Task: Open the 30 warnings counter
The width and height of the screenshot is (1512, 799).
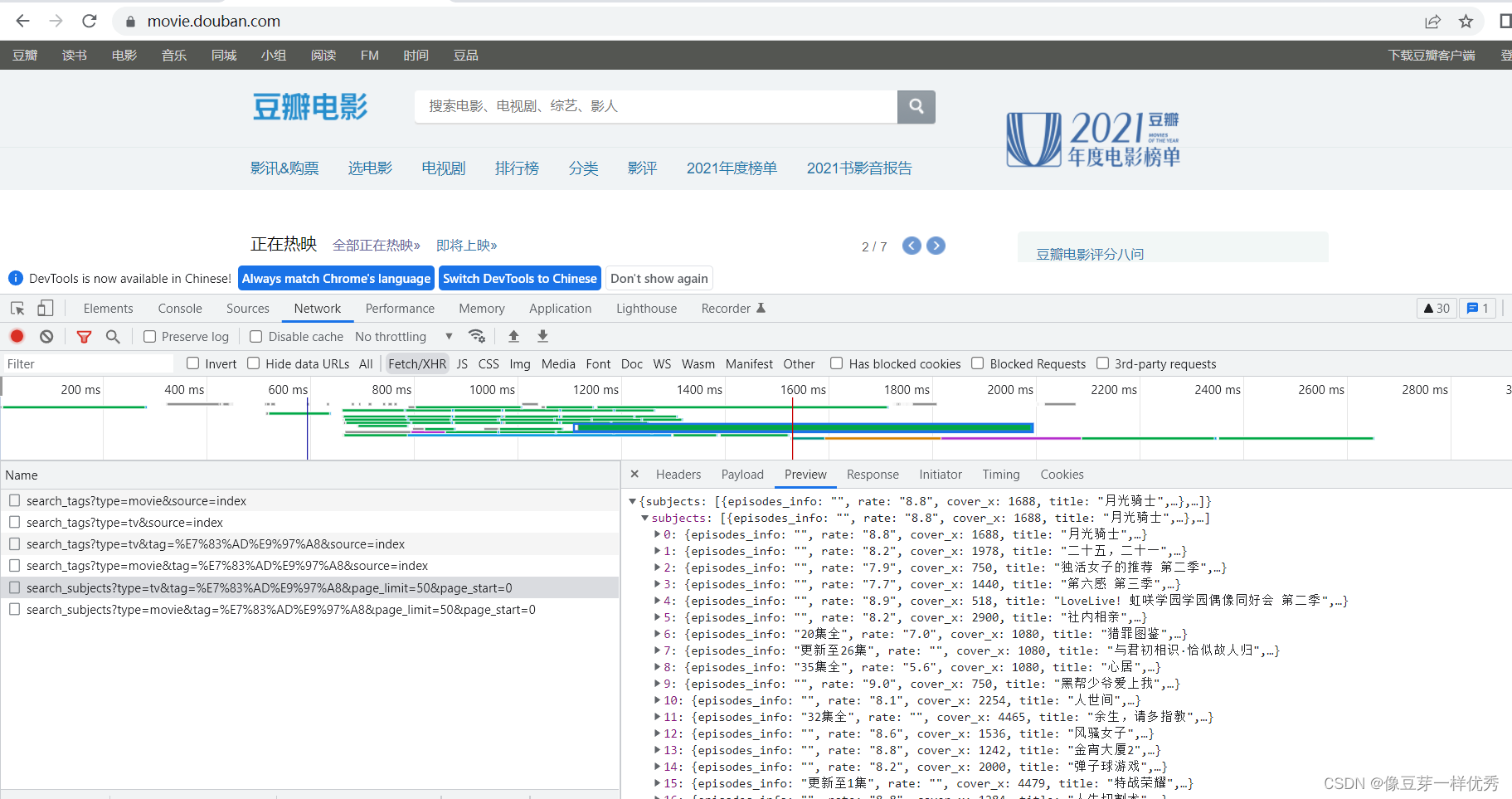Action: [x=1437, y=309]
